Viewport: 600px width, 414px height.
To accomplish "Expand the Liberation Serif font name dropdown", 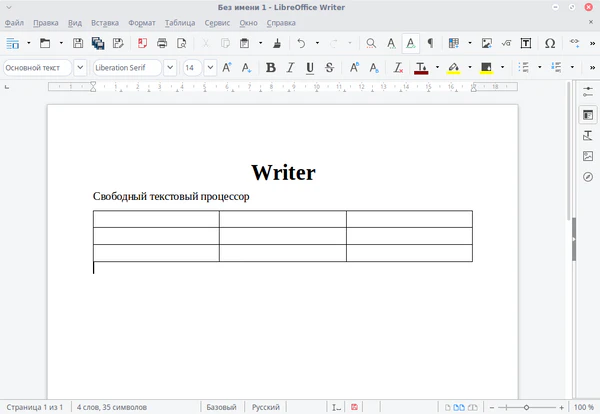I will pyautogui.click(x=169, y=68).
